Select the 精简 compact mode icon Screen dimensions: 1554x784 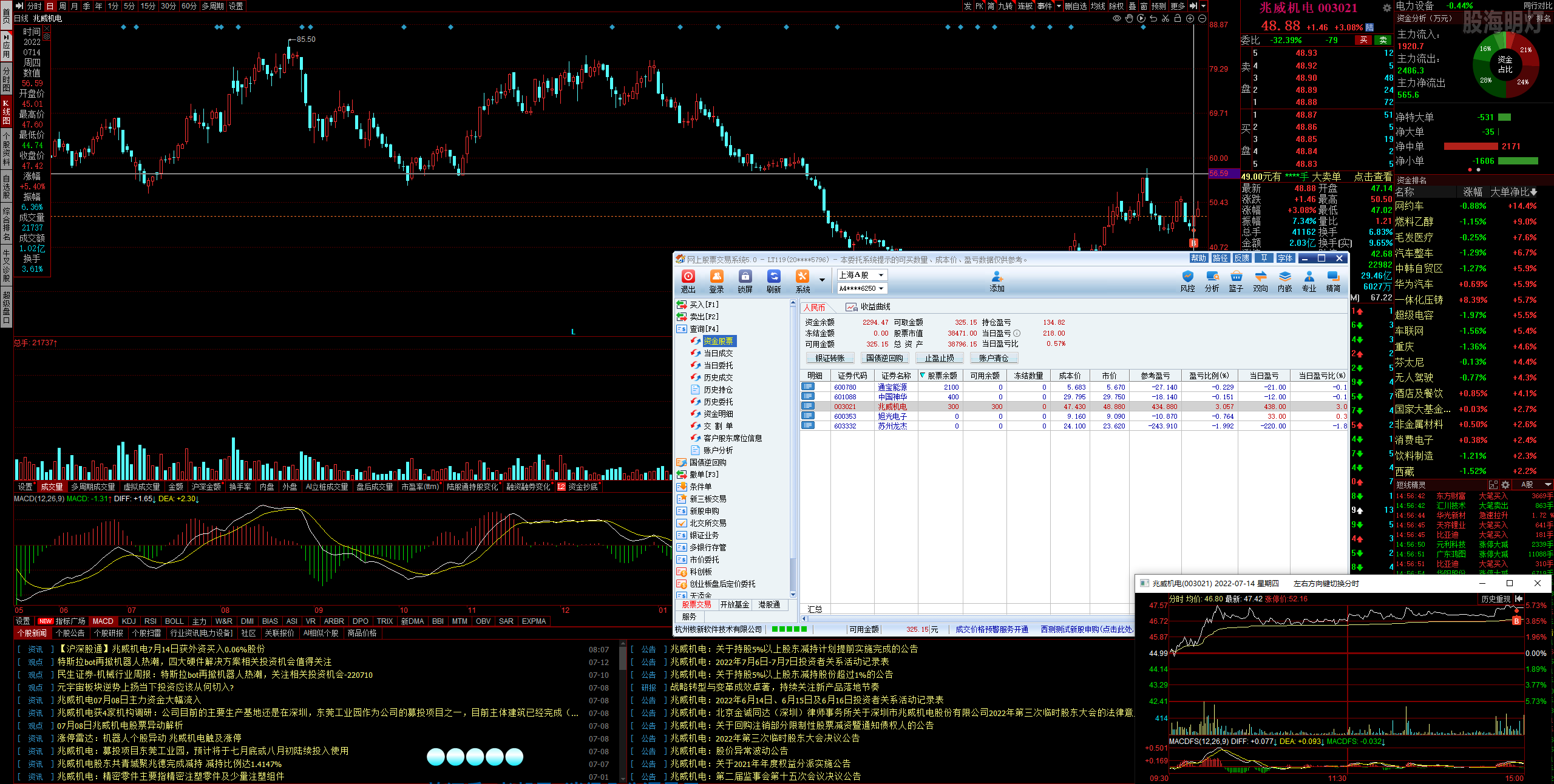pos(1333,282)
